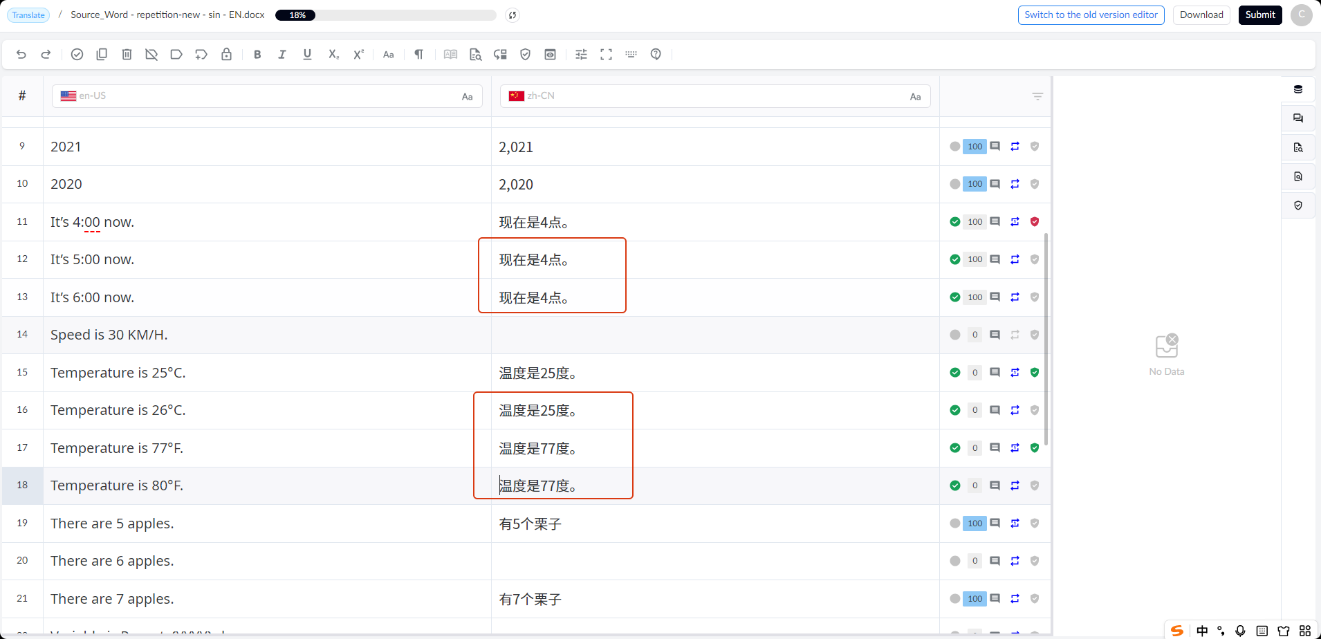Click Switch to the old version editor
Image resolution: width=1321 pixels, height=639 pixels.
1091,15
